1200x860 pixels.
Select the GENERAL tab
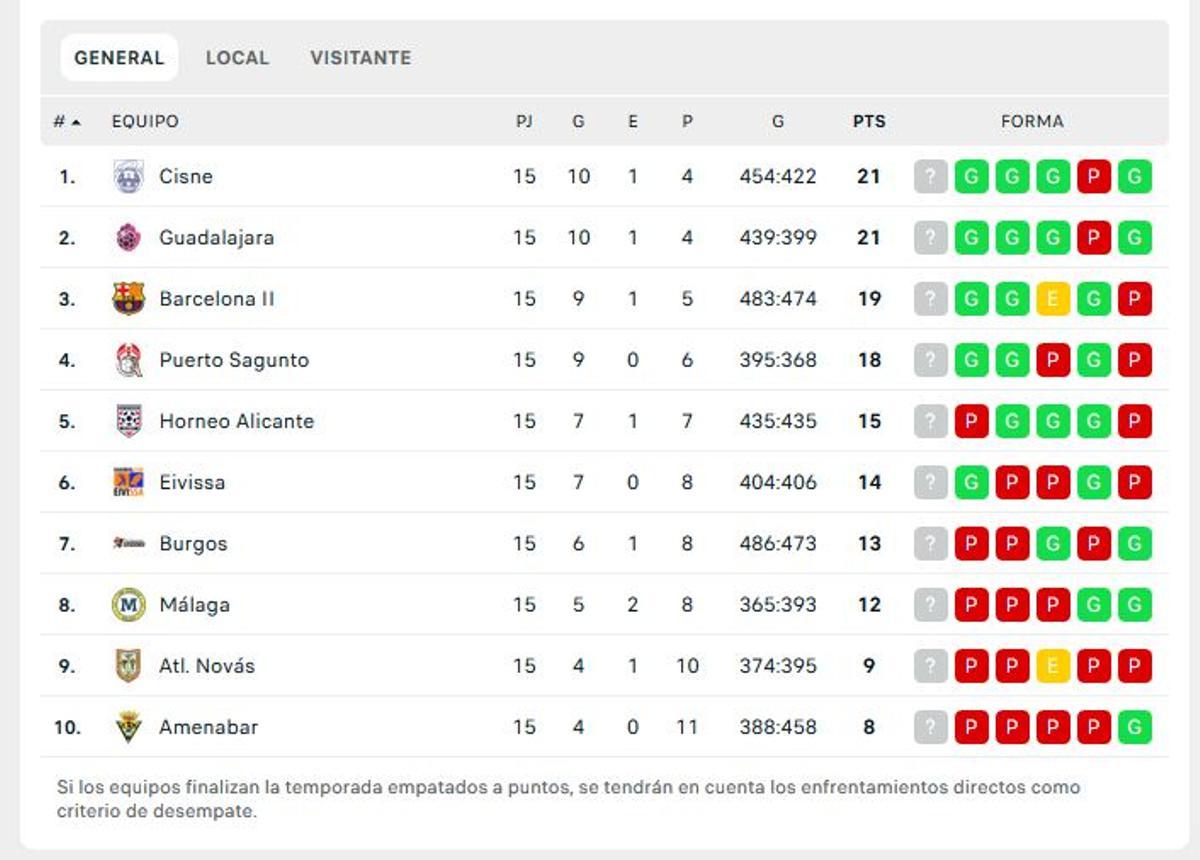click(118, 57)
